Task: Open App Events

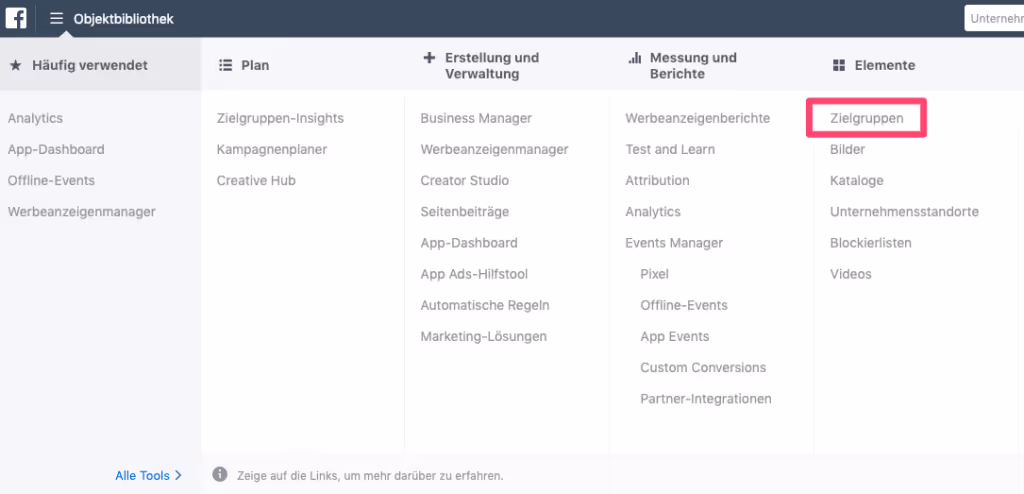Action: pyautogui.click(x=675, y=337)
